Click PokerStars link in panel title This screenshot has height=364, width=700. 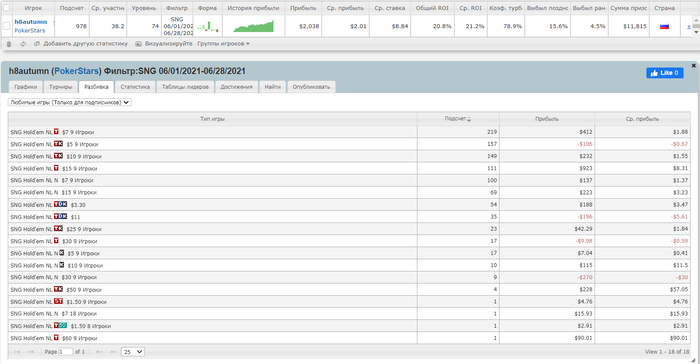point(76,71)
